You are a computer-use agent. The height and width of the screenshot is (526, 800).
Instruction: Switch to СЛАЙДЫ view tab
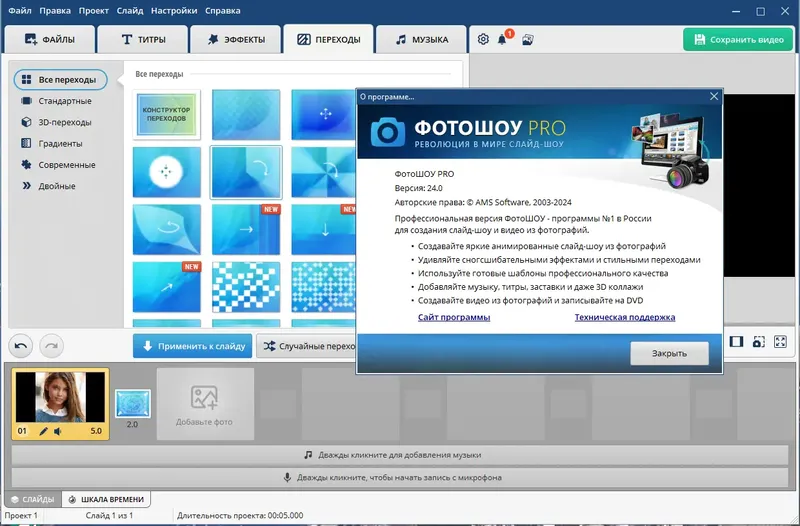pos(33,499)
